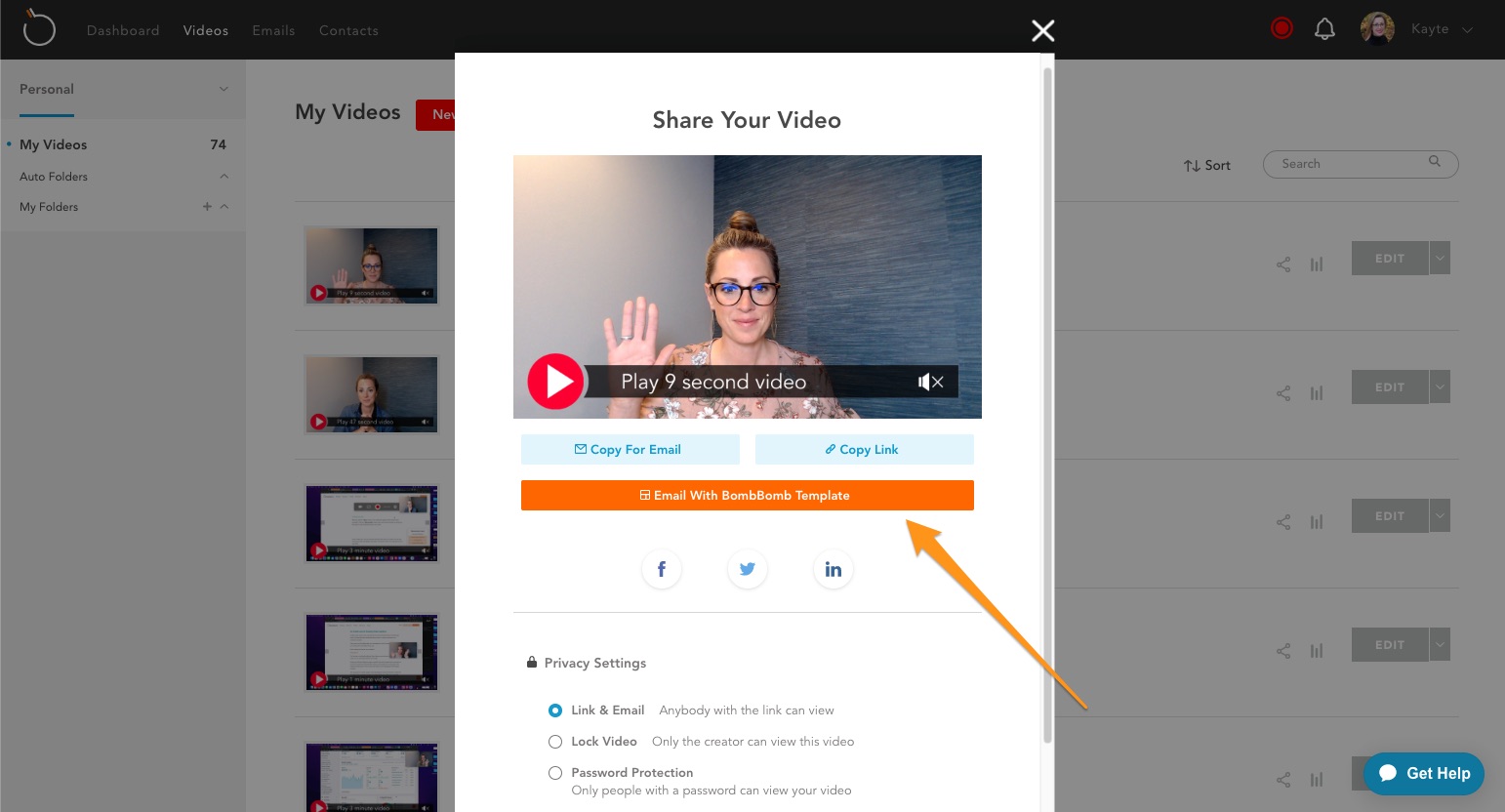The width and height of the screenshot is (1505, 812).
Task: Click Copy For Email button
Action: [x=630, y=450]
